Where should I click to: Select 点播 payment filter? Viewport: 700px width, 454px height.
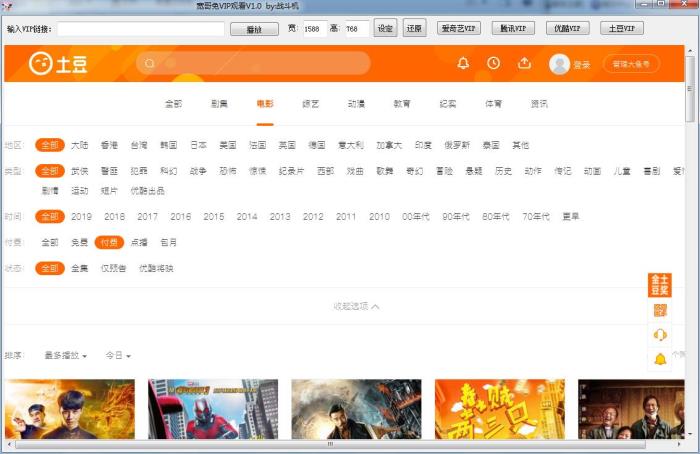139,242
